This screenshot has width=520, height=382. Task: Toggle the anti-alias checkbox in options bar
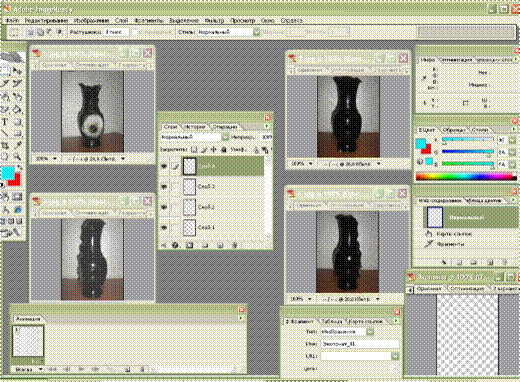coord(135,32)
